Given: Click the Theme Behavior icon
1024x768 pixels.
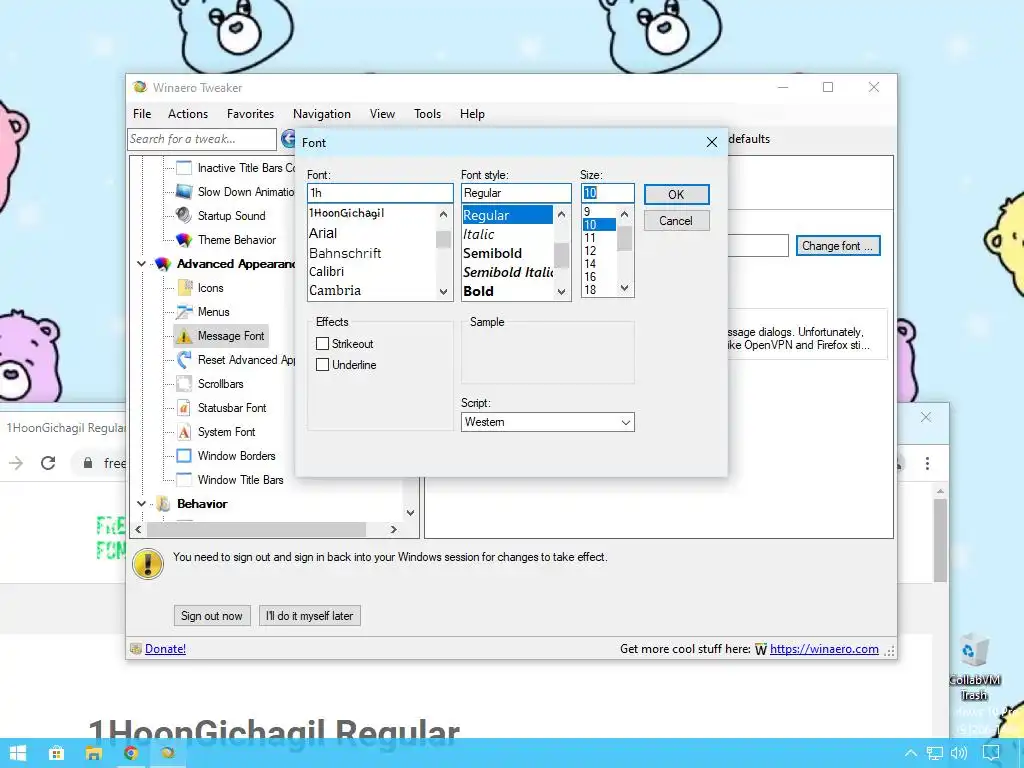Looking at the screenshot, I should click(184, 240).
